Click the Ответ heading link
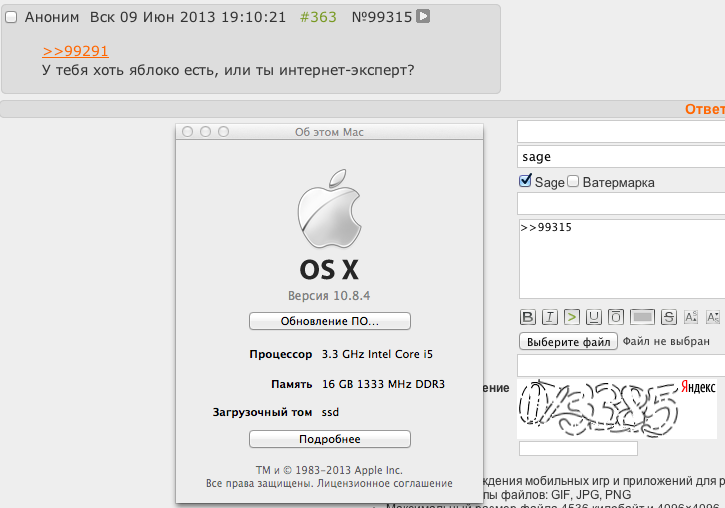This screenshot has width=725, height=508. pos(705,109)
